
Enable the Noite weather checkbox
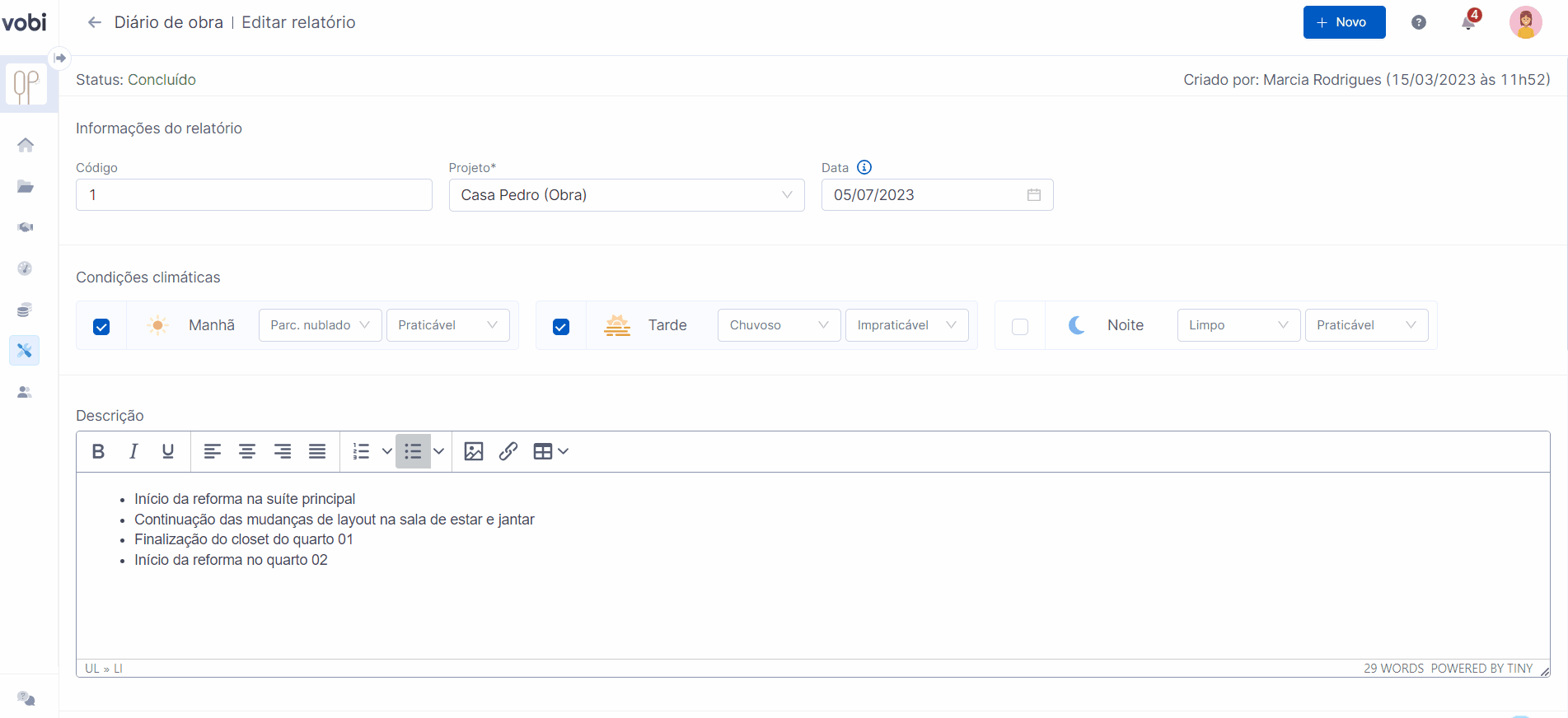tap(1020, 327)
